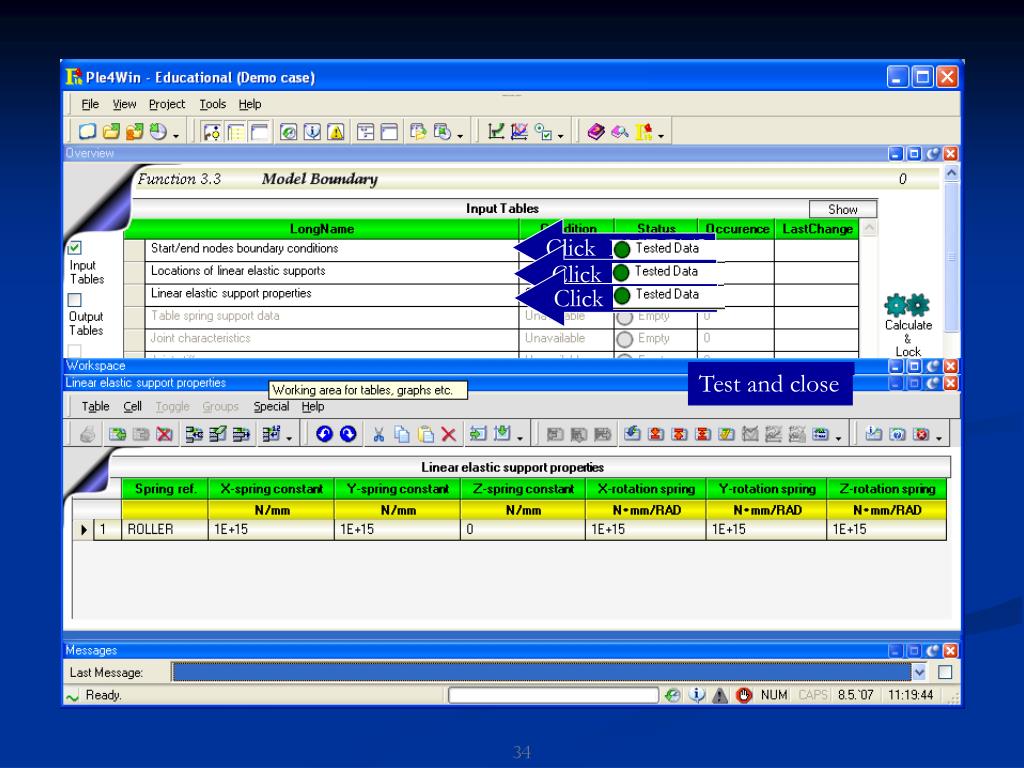Expand the dropdown arrow after the cut-paste icon group
Image resolution: width=1024 pixels, height=768 pixels.
coord(520,438)
